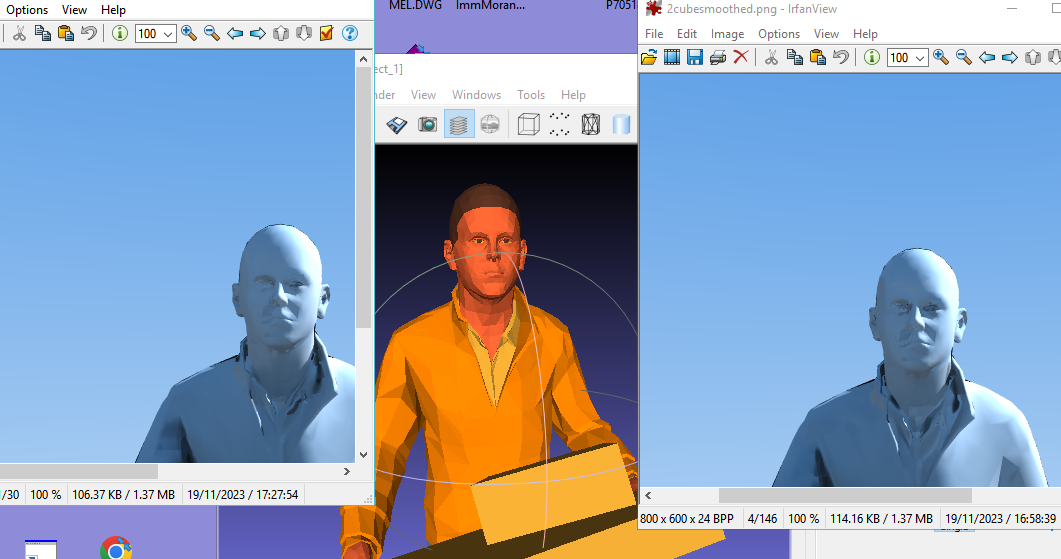Take a snapshot with MeshLab camera icon

coord(428,124)
